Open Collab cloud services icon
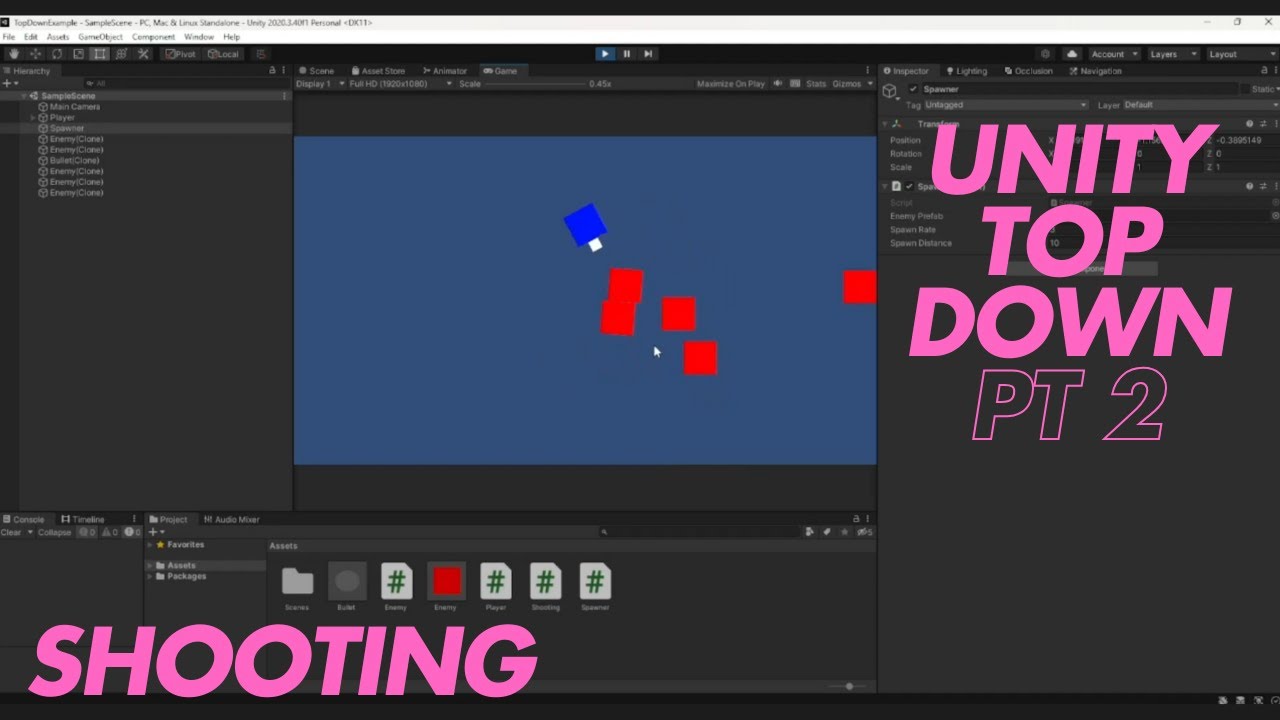The height and width of the screenshot is (720, 1280). pos(1072,54)
